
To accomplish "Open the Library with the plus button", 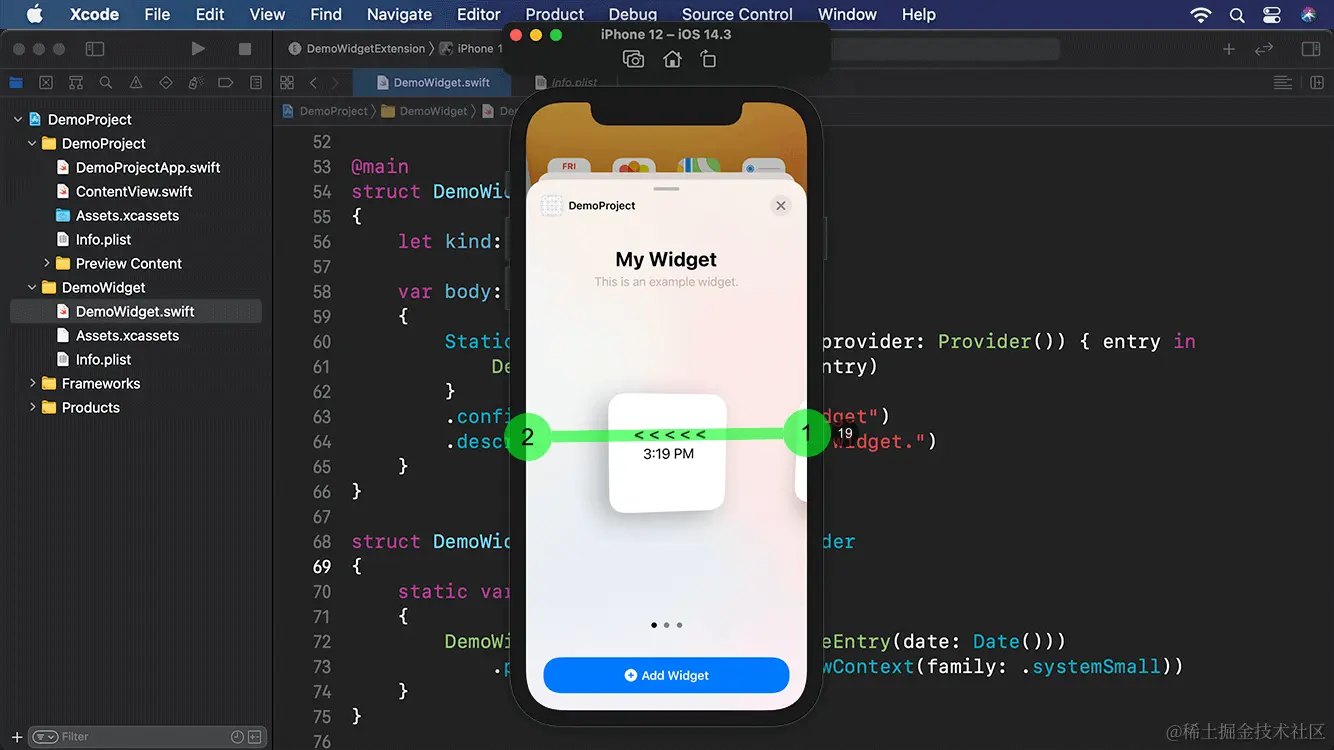I will [1229, 48].
